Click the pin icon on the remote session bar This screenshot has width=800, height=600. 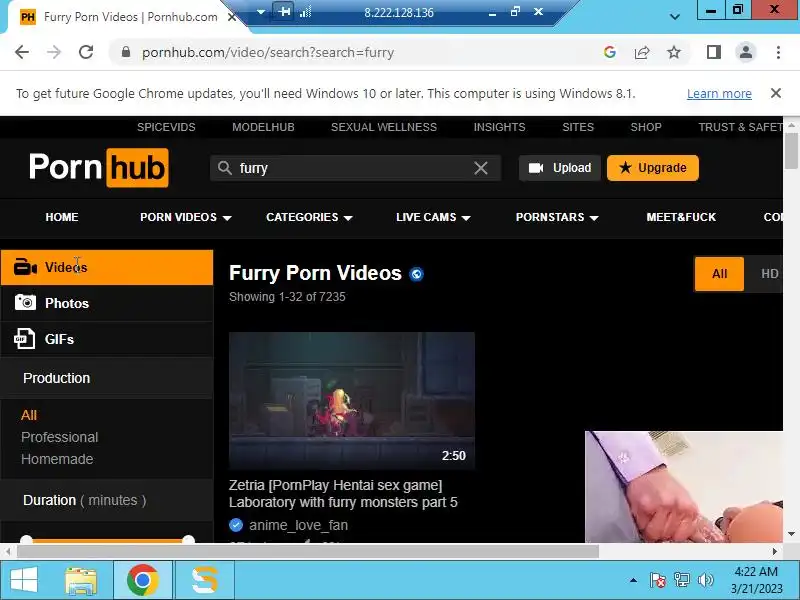point(285,11)
